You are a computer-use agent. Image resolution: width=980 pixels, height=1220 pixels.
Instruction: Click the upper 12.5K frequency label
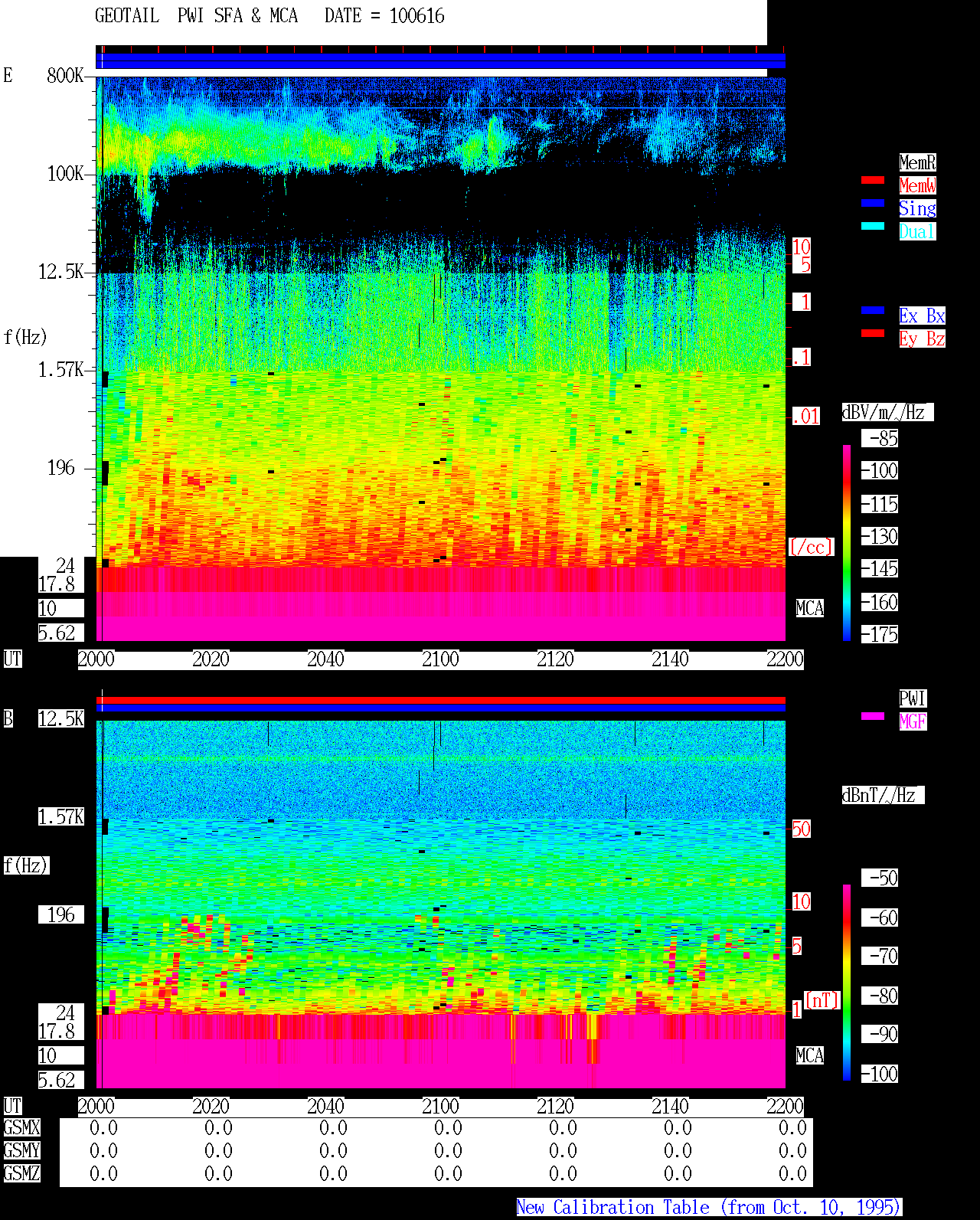tap(60, 271)
